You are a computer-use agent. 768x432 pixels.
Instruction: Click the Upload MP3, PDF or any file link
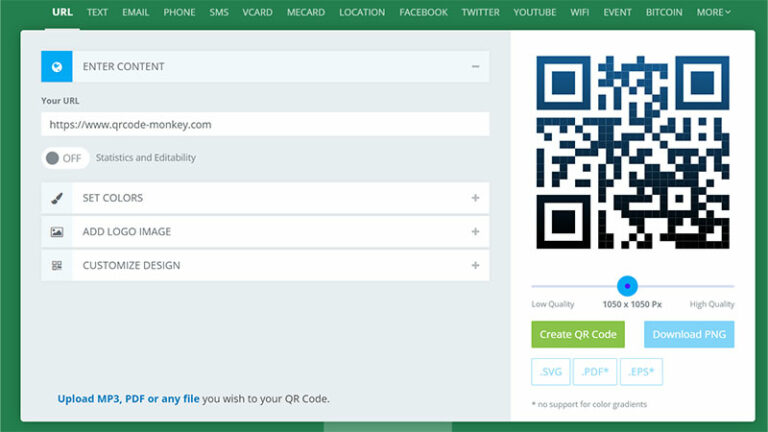coord(128,398)
